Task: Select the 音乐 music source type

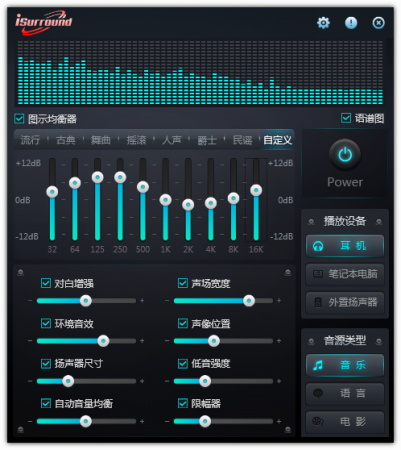Action: pyautogui.click(x=345, y=365)
